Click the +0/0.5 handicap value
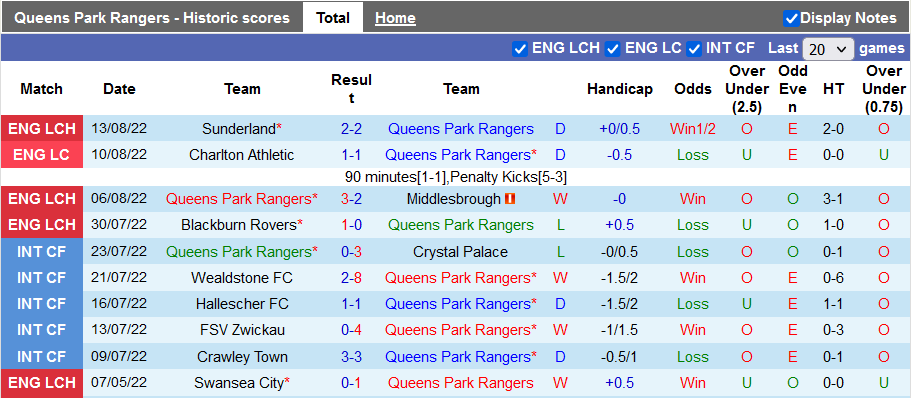This screenshot has width=911, height=398. [619, 129]
